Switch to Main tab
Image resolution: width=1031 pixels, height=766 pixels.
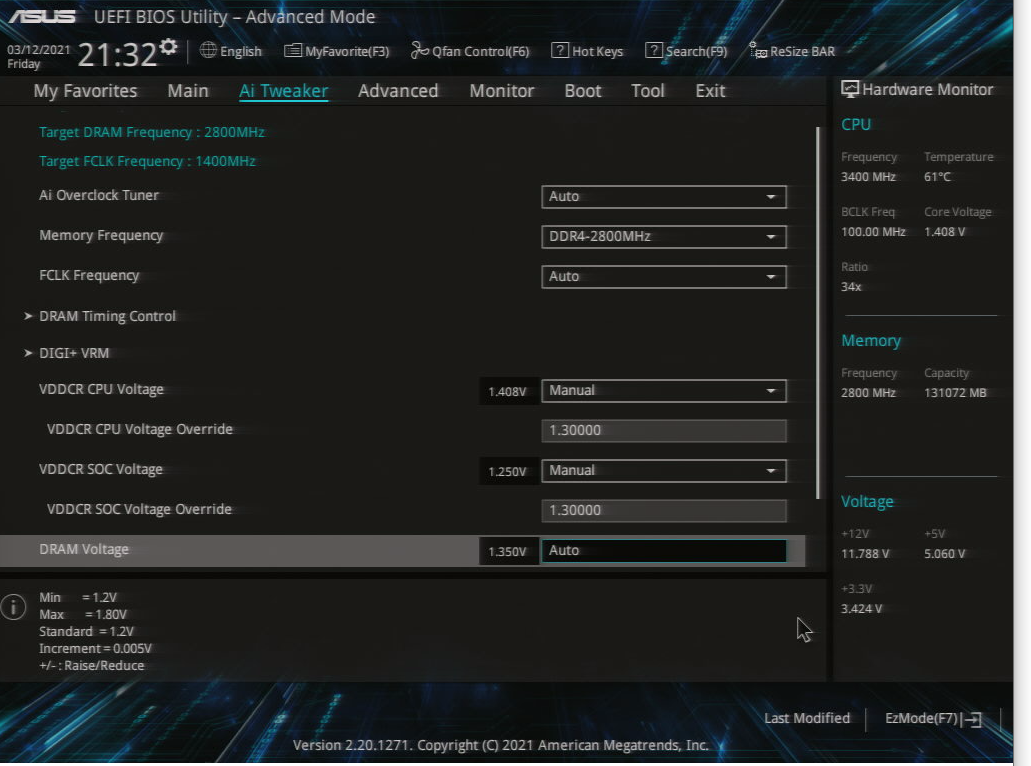coord(188,91)
